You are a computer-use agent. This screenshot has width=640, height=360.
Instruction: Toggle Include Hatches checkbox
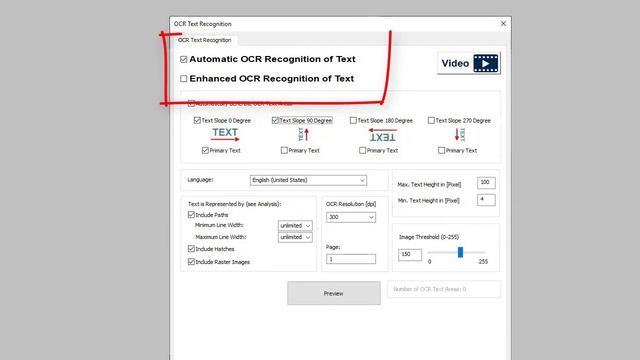191,249
